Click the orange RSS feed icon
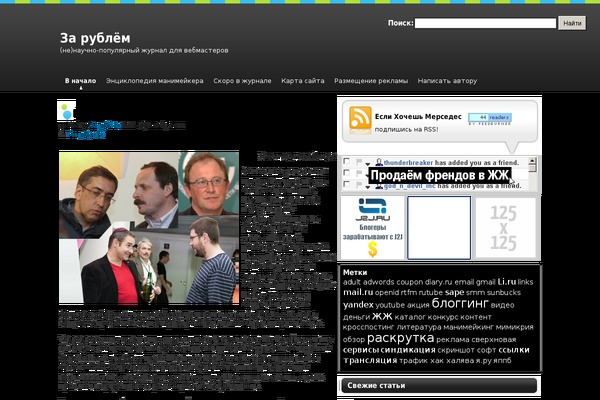The image size is (600, 400). click(x=360, y=119)
